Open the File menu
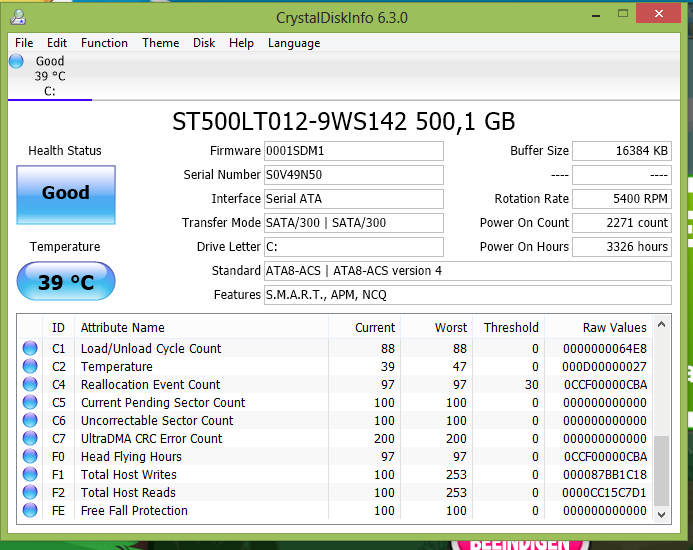Viewport: 693px width, 550px height. [x=24, y=43]
